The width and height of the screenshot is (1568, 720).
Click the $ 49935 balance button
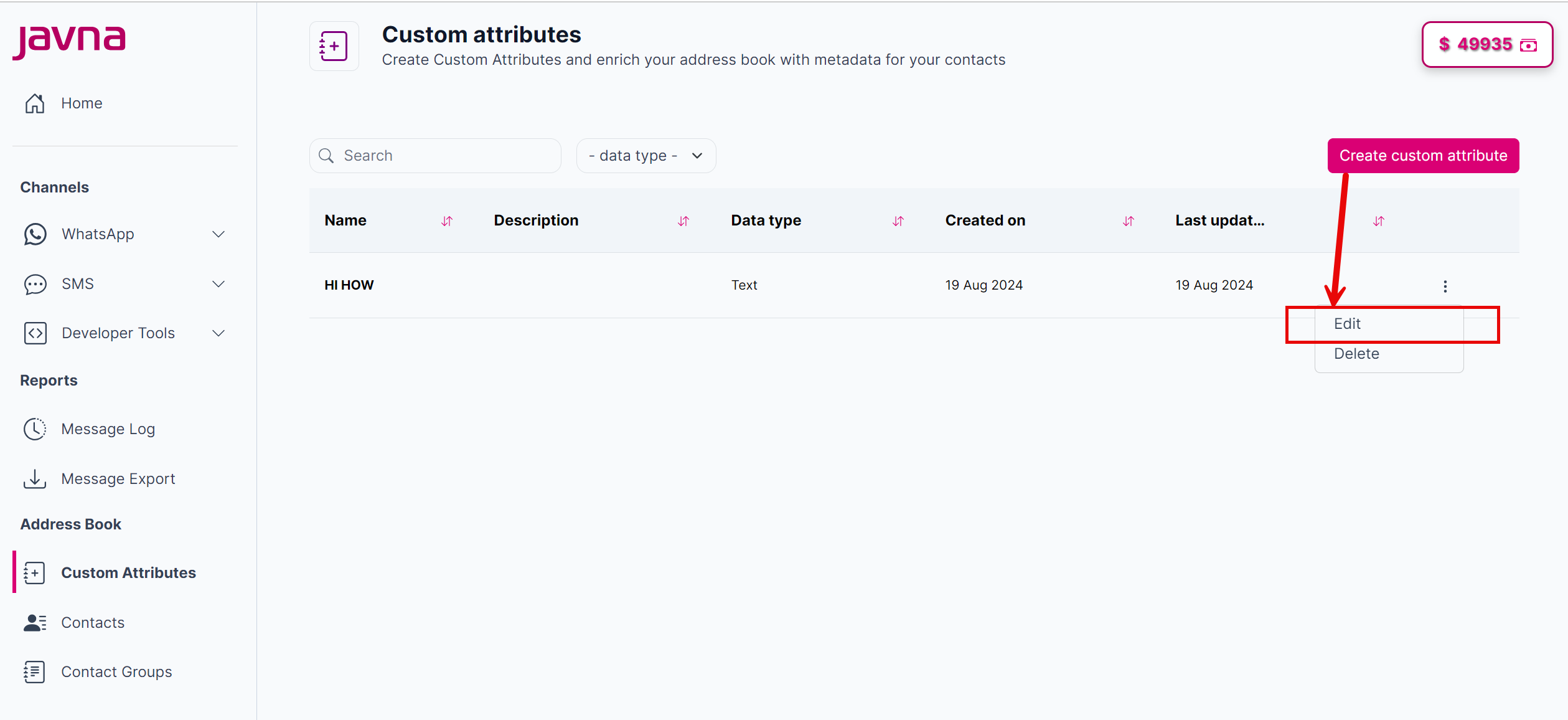(x=1486, y=45)
